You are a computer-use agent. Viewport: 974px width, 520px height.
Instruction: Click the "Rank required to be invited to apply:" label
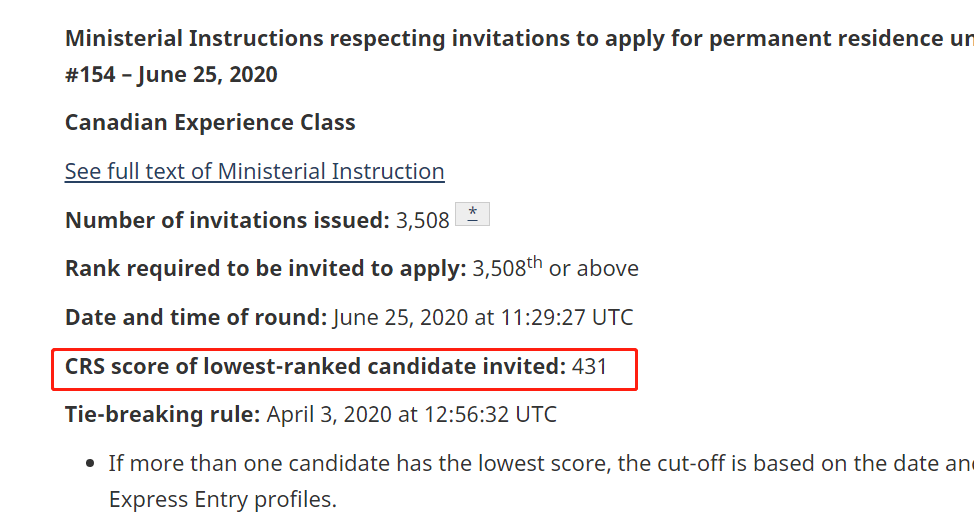pyautogui.click(x=265, y=269)
